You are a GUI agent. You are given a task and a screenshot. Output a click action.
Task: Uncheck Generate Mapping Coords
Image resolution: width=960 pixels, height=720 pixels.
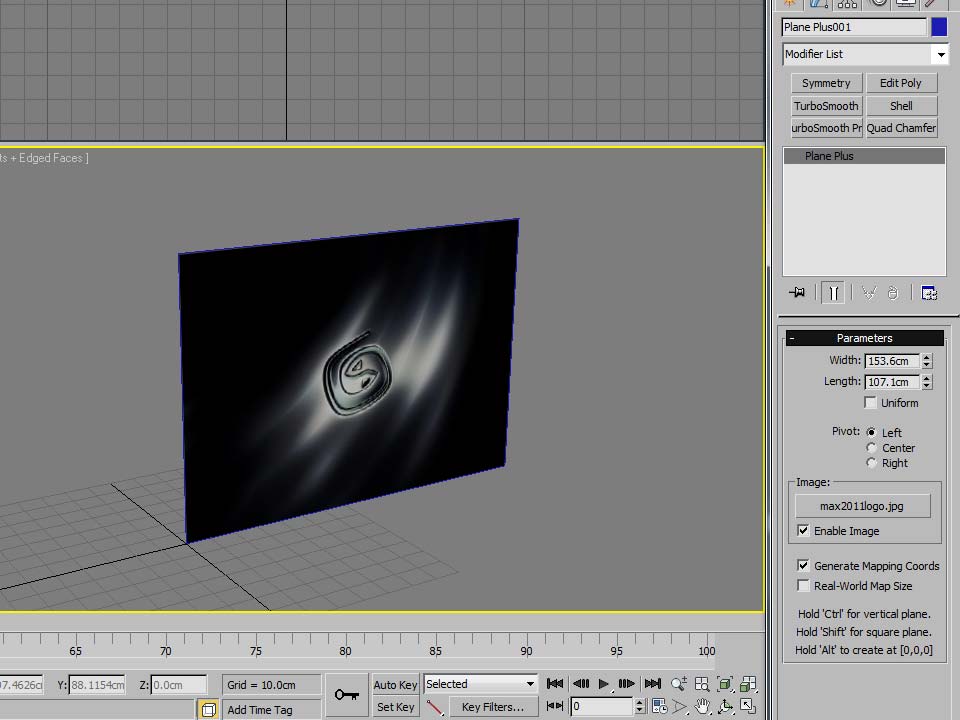(803, 566)
